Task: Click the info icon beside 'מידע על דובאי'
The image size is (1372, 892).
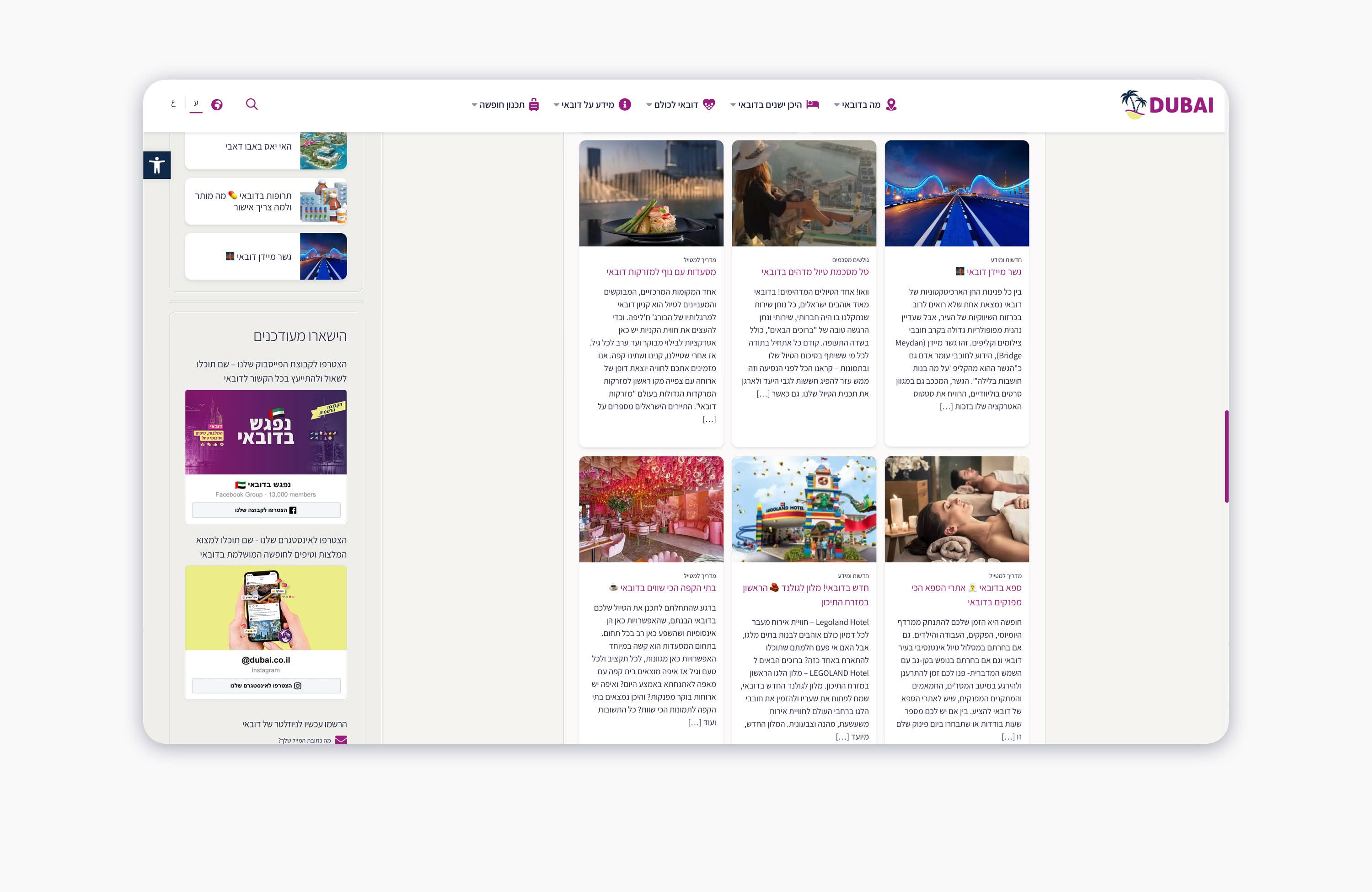Action: point(625,104)
